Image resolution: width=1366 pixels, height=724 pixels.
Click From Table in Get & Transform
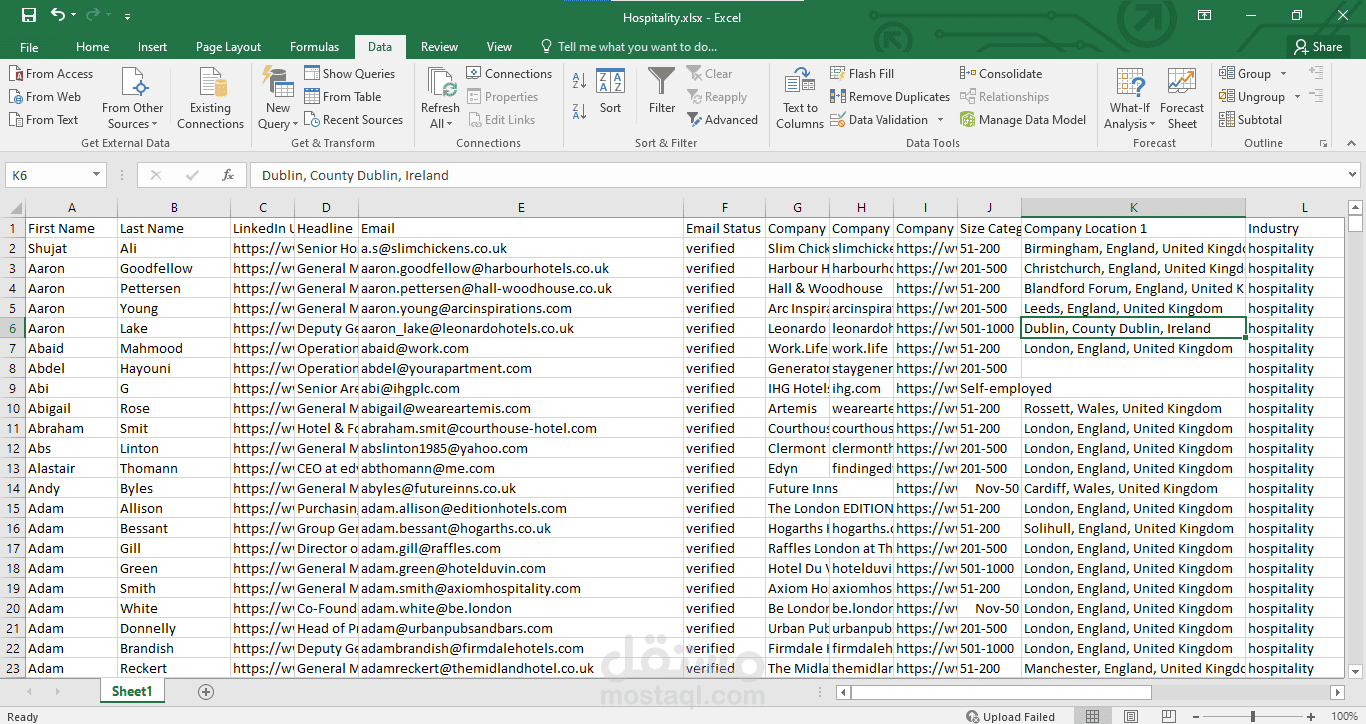[343, 97]
